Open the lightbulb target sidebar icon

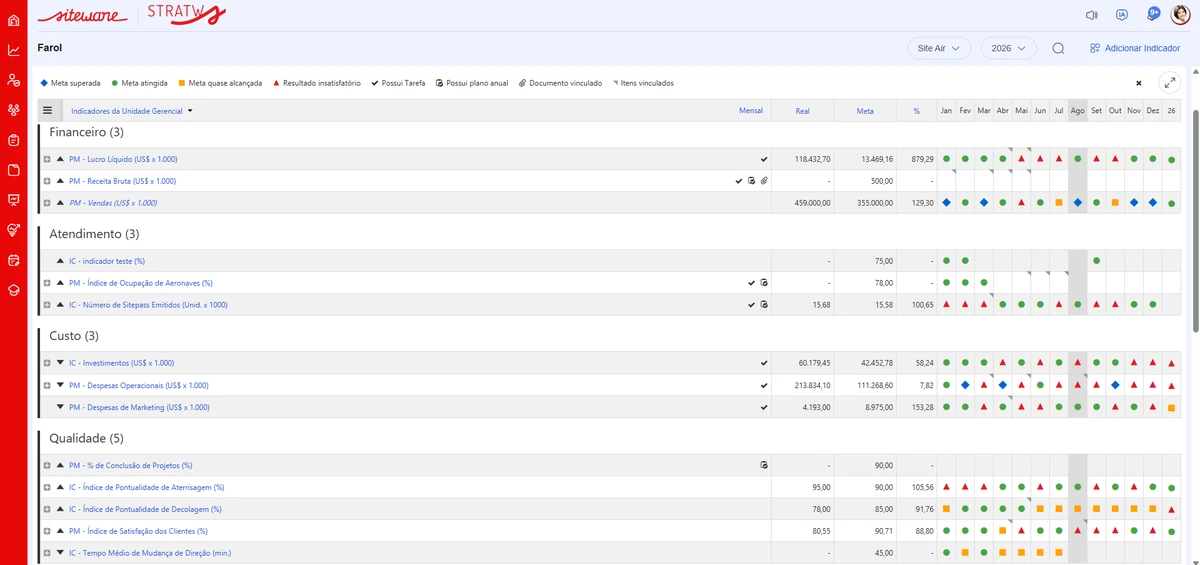pyautogui.click(x=13, y=230)
